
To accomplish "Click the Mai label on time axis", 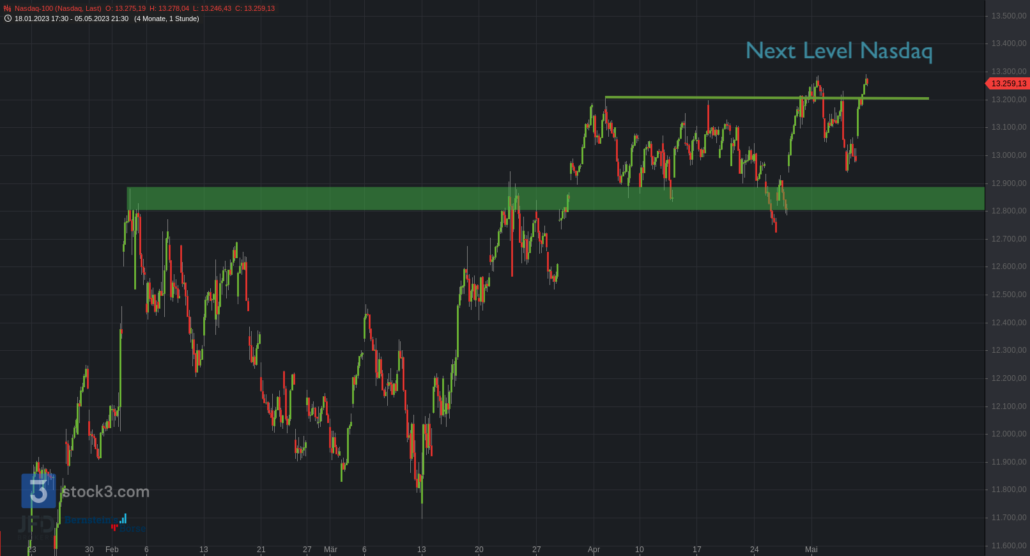I will (x=811, y=549).
